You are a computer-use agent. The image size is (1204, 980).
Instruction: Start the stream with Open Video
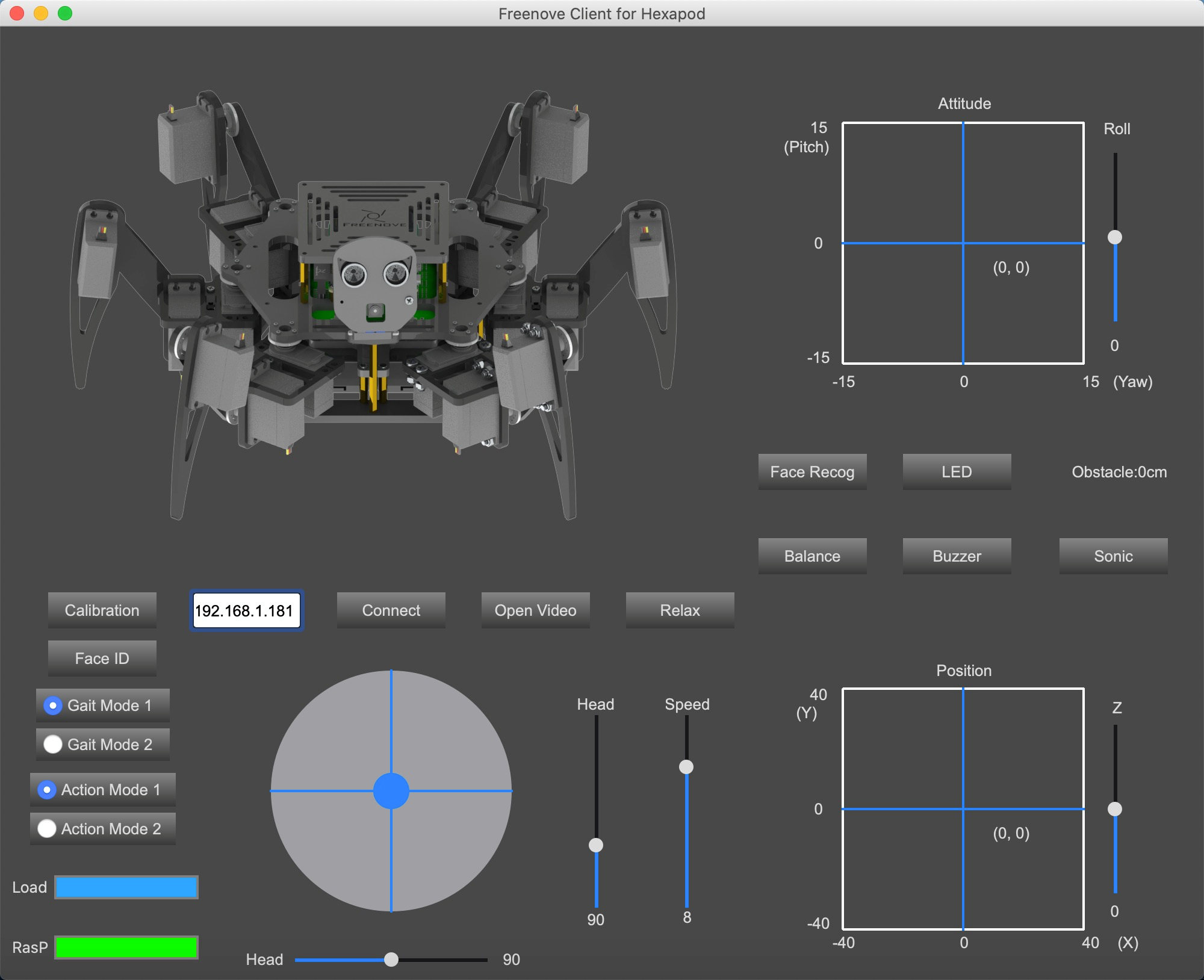coord(536,610)
